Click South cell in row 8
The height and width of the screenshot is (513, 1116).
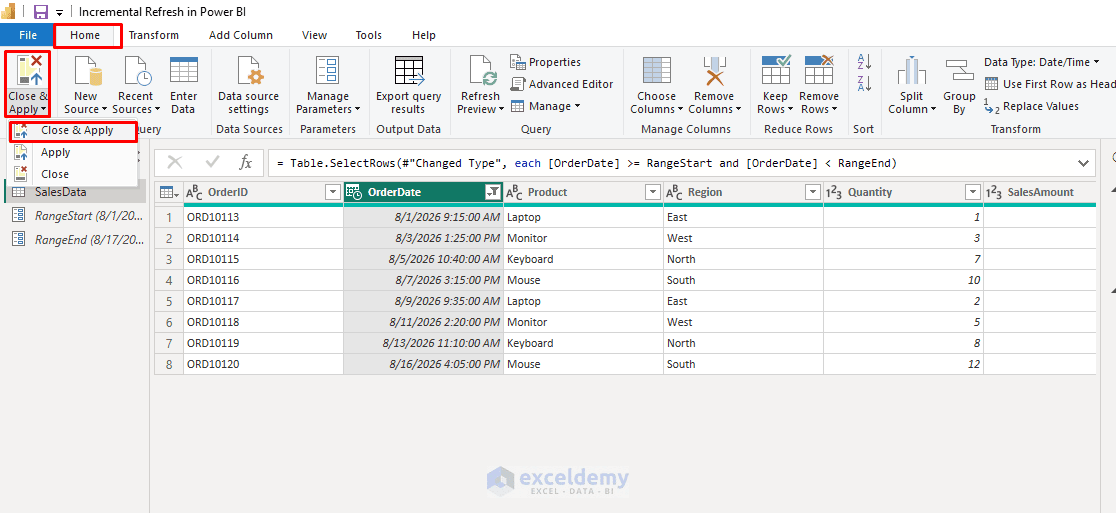[744, 364]
